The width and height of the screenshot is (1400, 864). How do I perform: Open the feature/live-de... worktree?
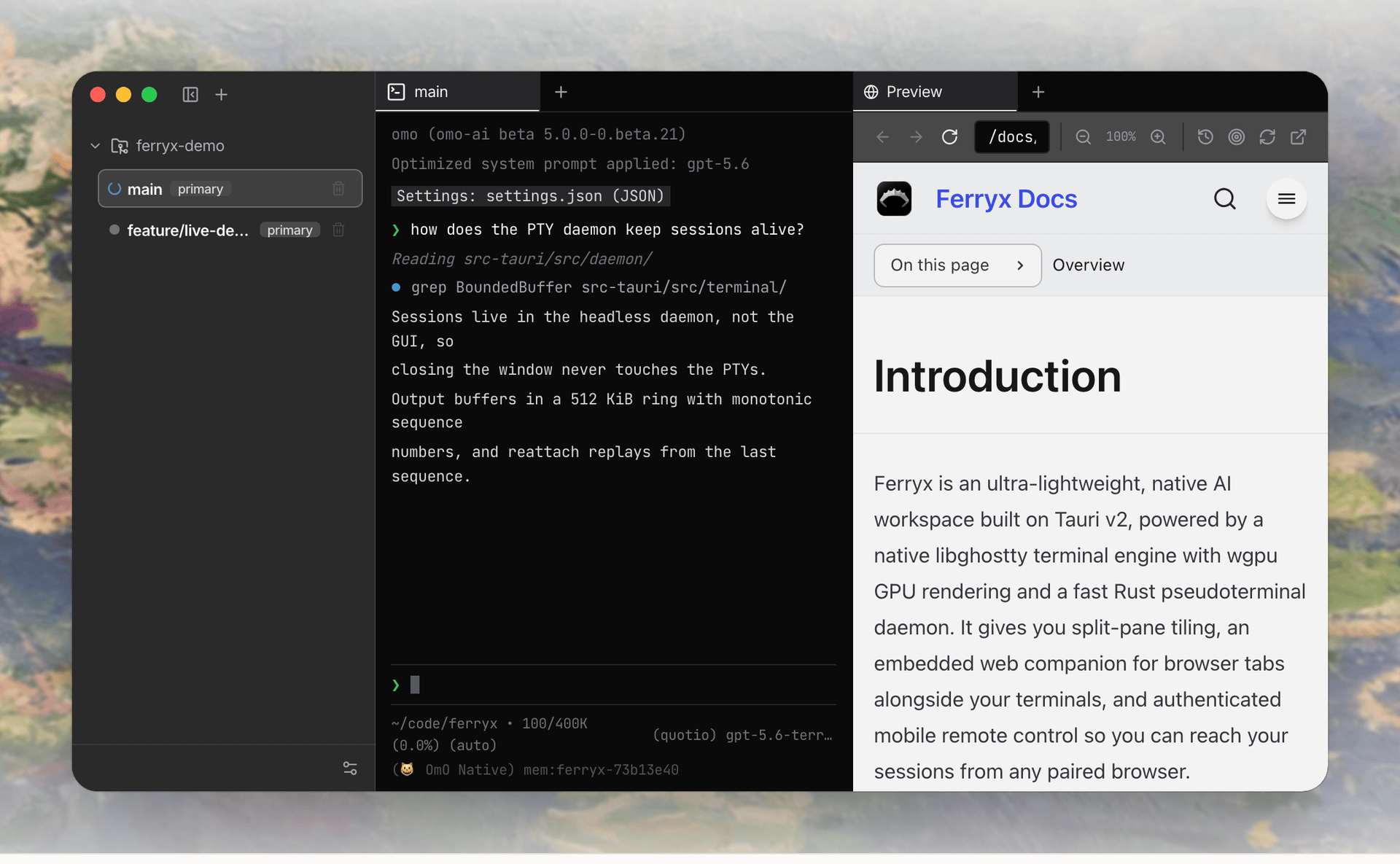point(188,230)
